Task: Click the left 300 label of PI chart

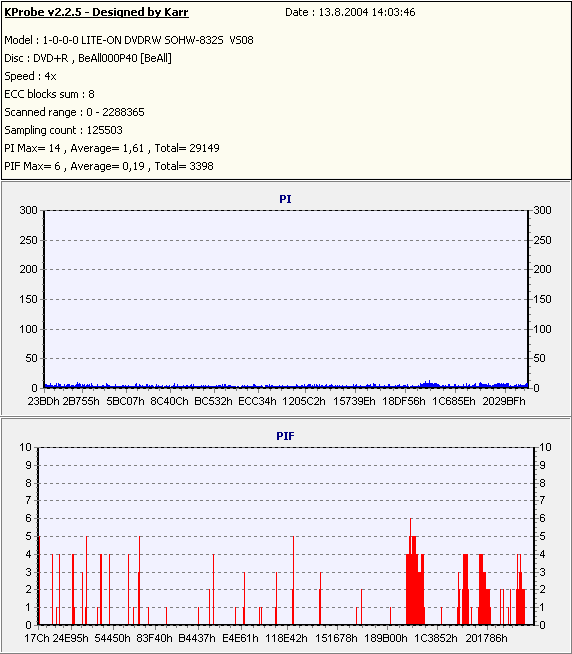Action: (28, 210)
